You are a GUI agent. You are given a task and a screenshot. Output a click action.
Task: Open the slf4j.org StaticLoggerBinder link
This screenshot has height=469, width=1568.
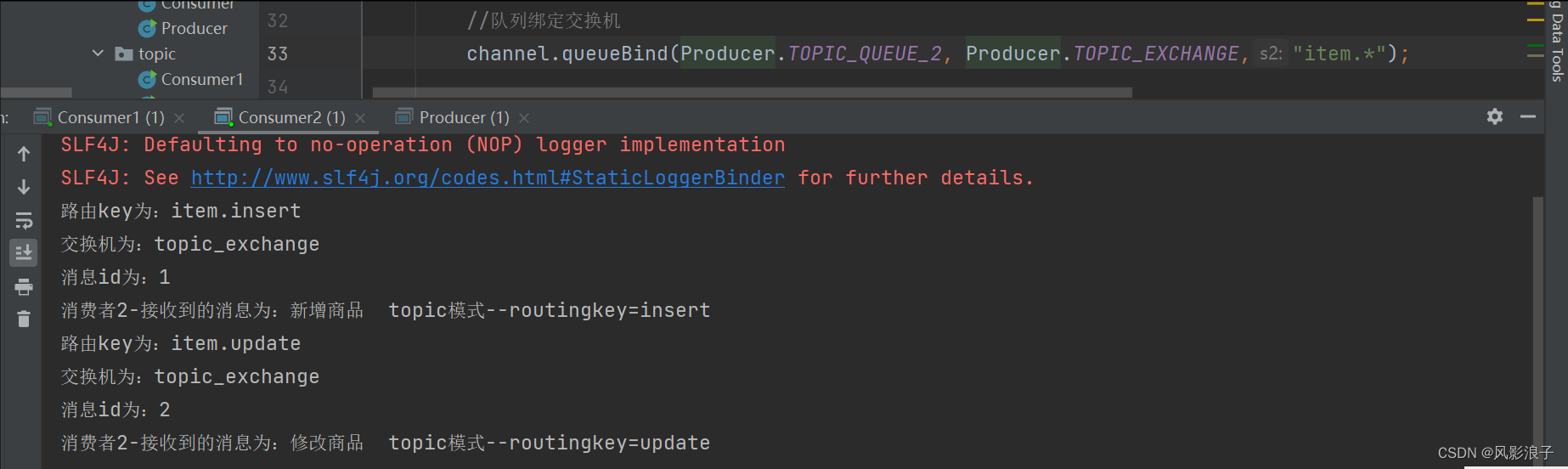click(x=488, y=178)
